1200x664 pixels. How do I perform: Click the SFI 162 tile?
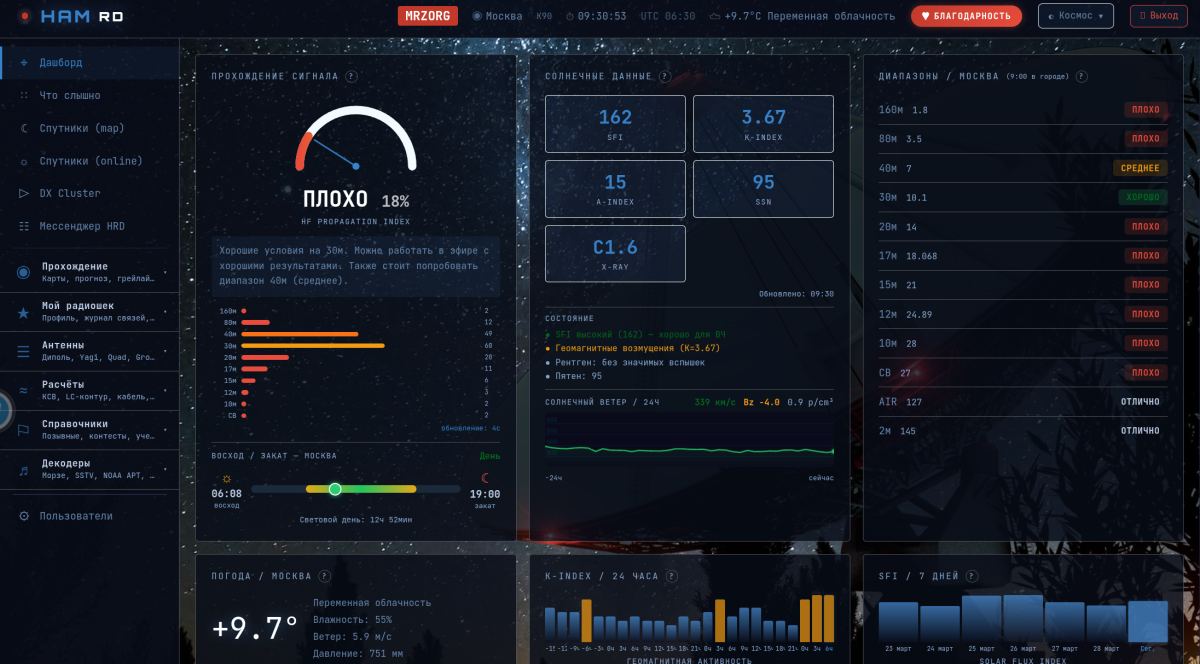[615, 124]
